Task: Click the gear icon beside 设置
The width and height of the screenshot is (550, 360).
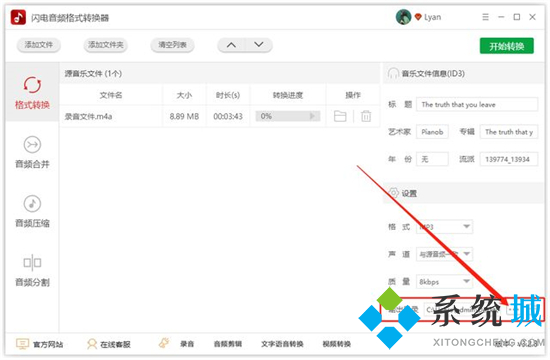Action: (394, 193)
